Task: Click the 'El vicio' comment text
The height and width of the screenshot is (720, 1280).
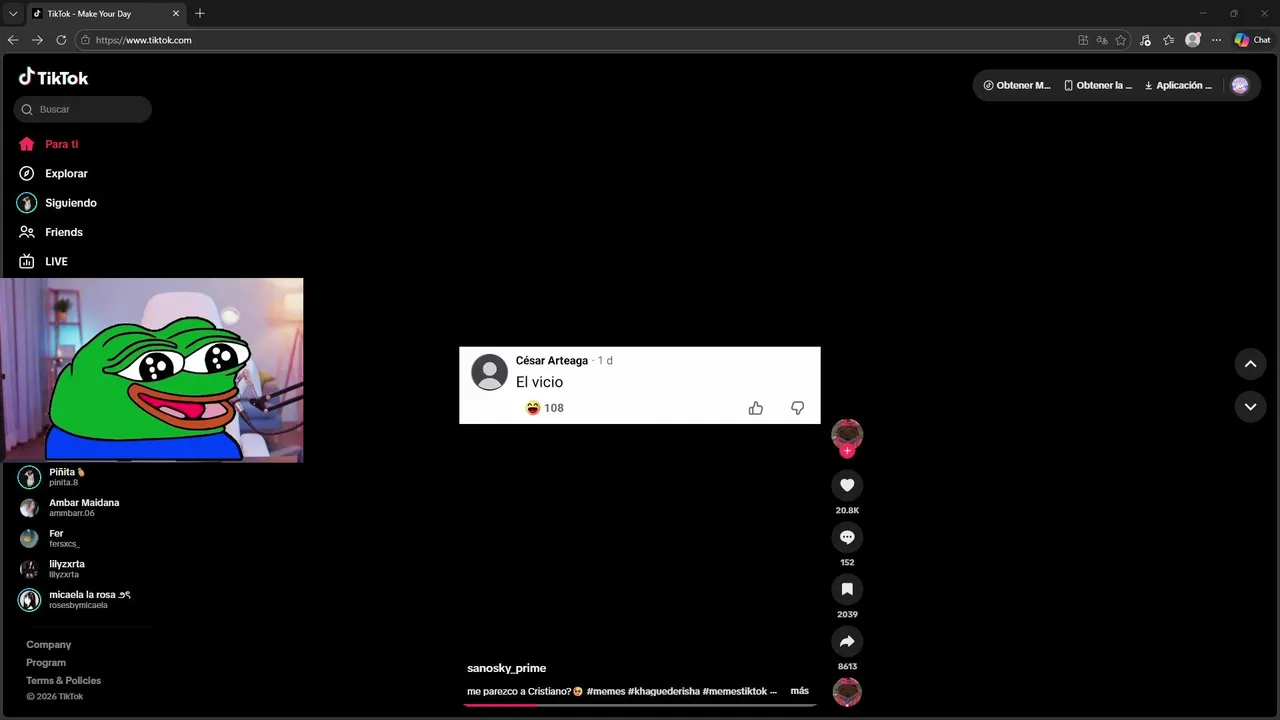Action: click(539, 382)
